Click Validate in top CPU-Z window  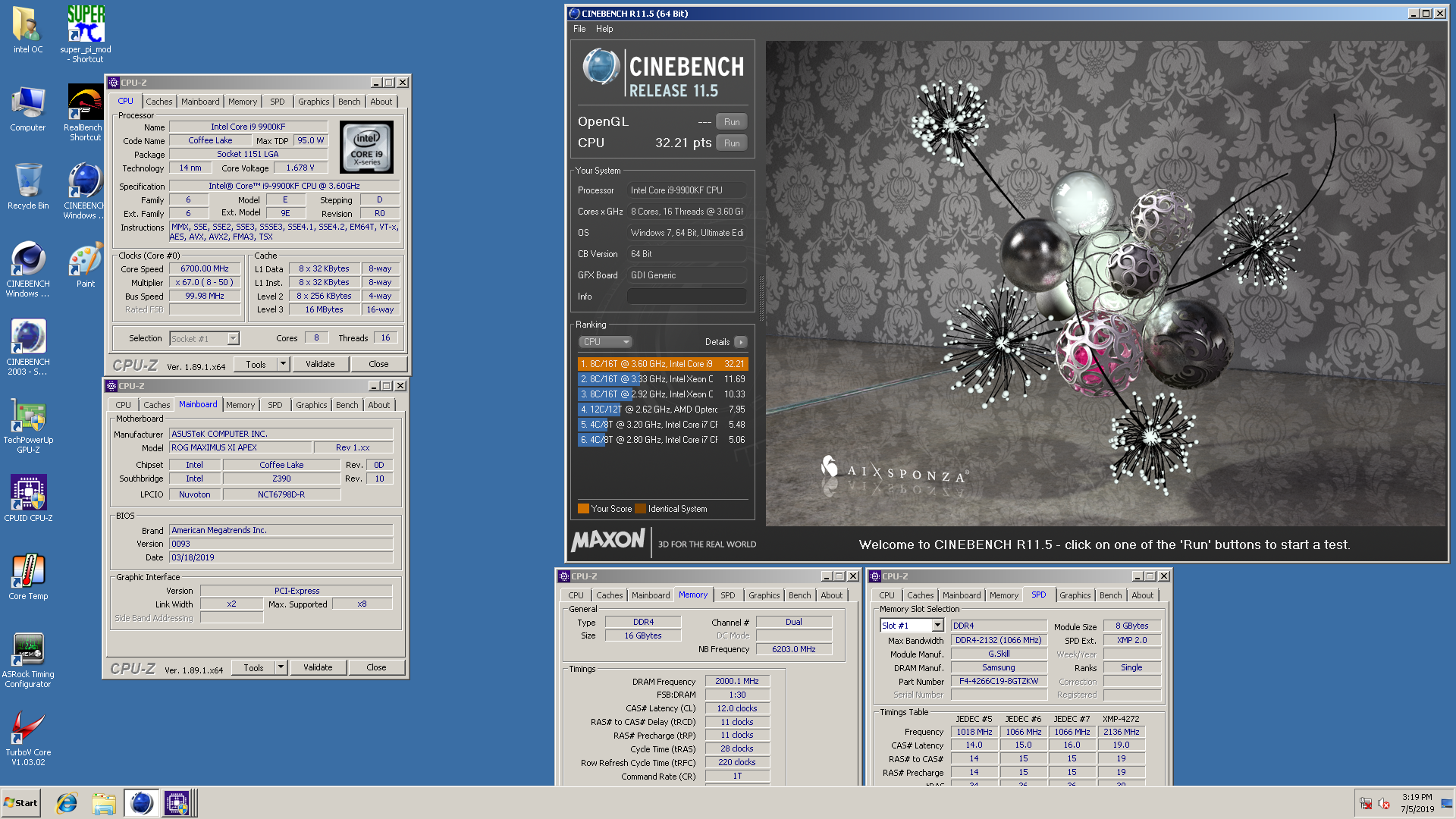coord(320,364)
